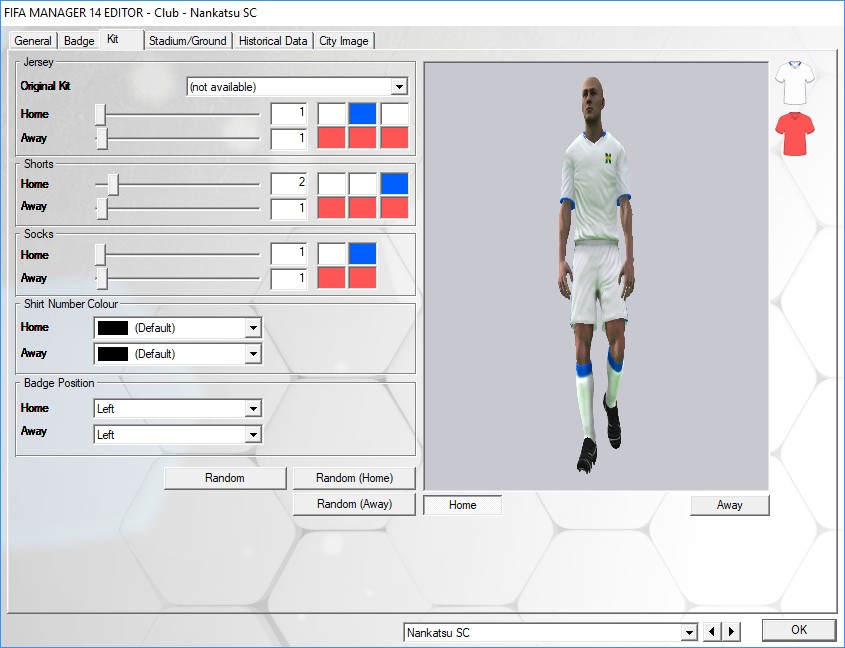The image size is (845, 648).
Task: Pick Socks Home white swatch
Action: pos(331,254)
